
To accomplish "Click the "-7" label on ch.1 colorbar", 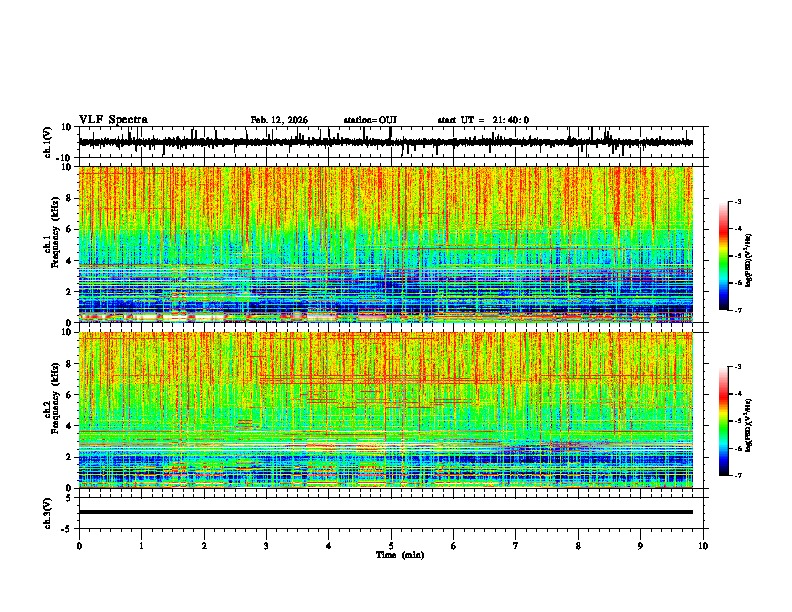I will [737, 310].
